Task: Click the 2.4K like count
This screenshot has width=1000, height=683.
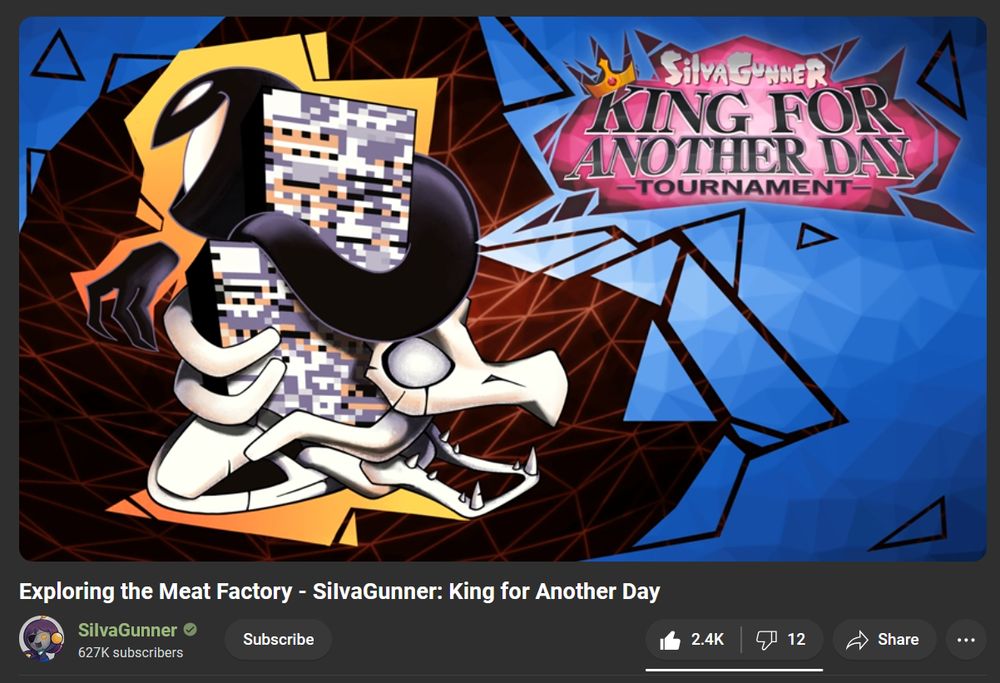Action: click(707, 640)
